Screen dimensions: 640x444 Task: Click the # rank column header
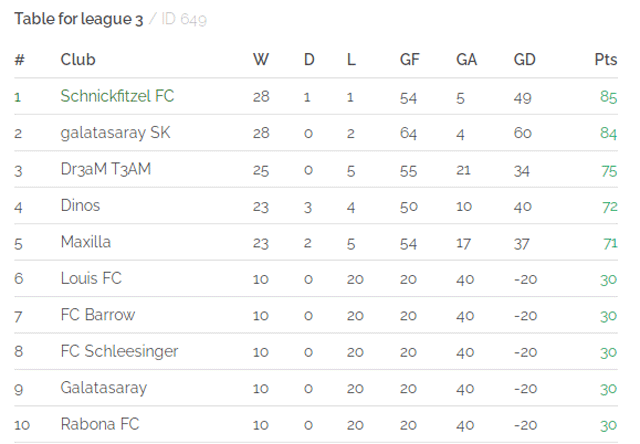pos(19,60)
